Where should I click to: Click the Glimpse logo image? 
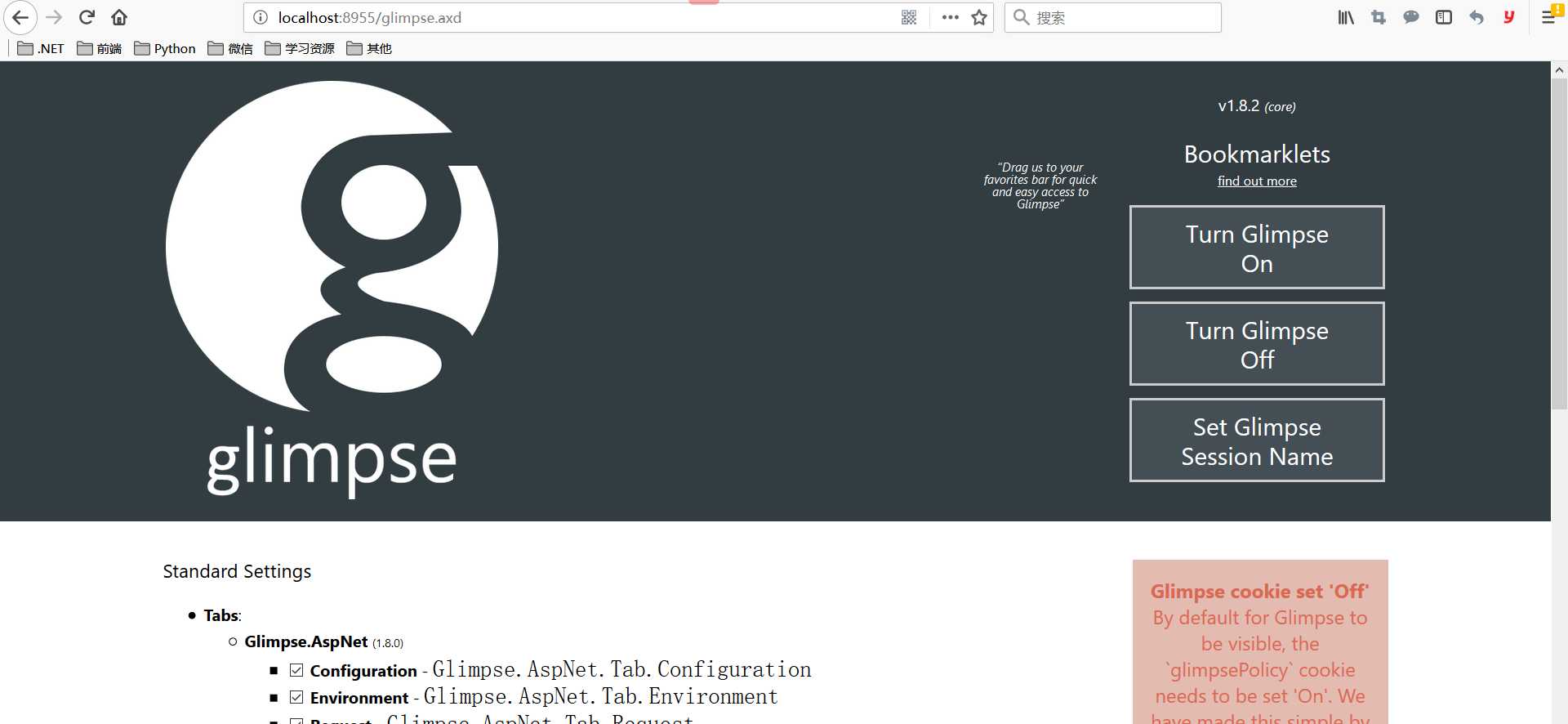click(332, 290)
